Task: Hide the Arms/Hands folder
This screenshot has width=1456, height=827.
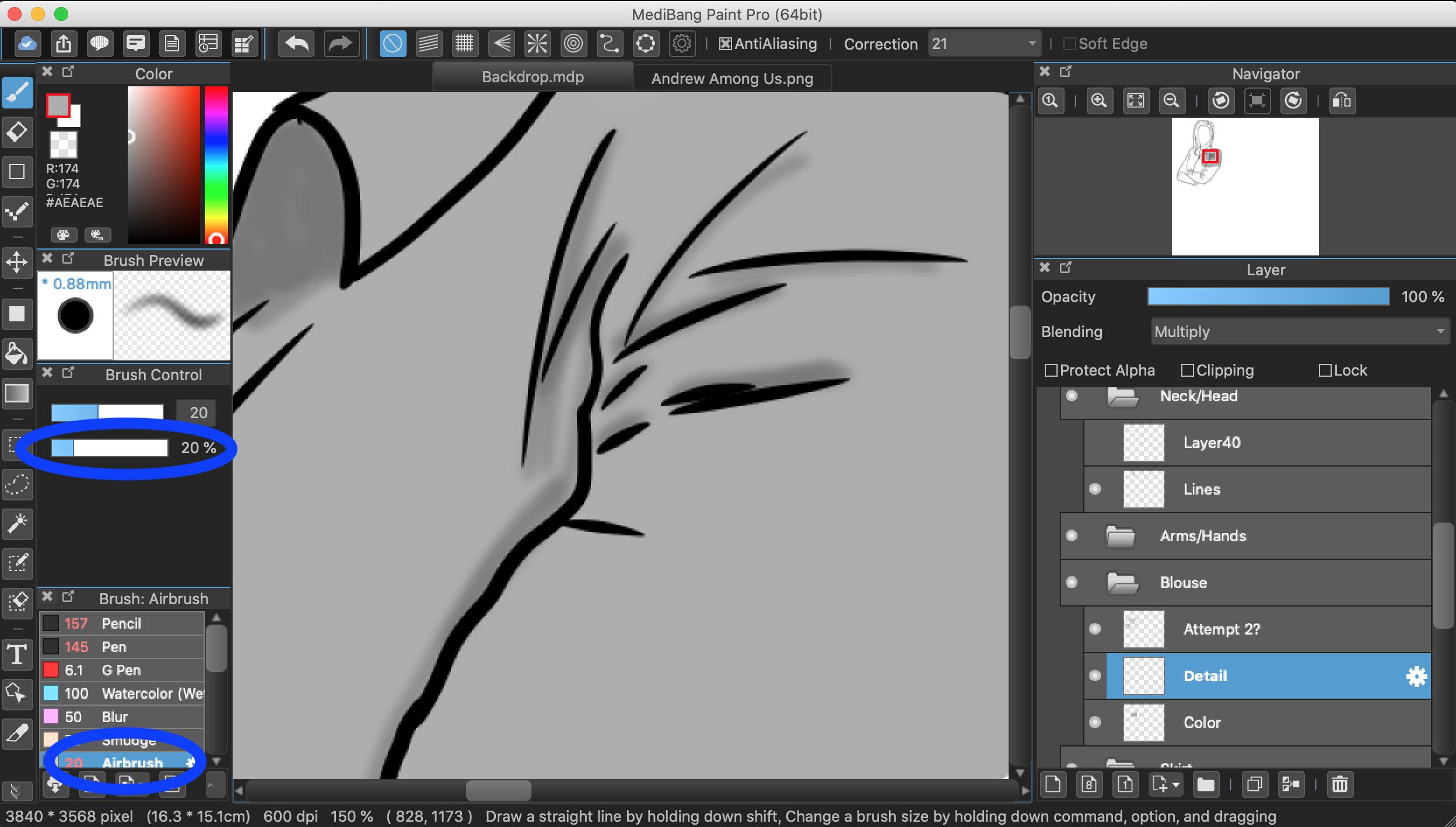Action: tap(1072, 535)
